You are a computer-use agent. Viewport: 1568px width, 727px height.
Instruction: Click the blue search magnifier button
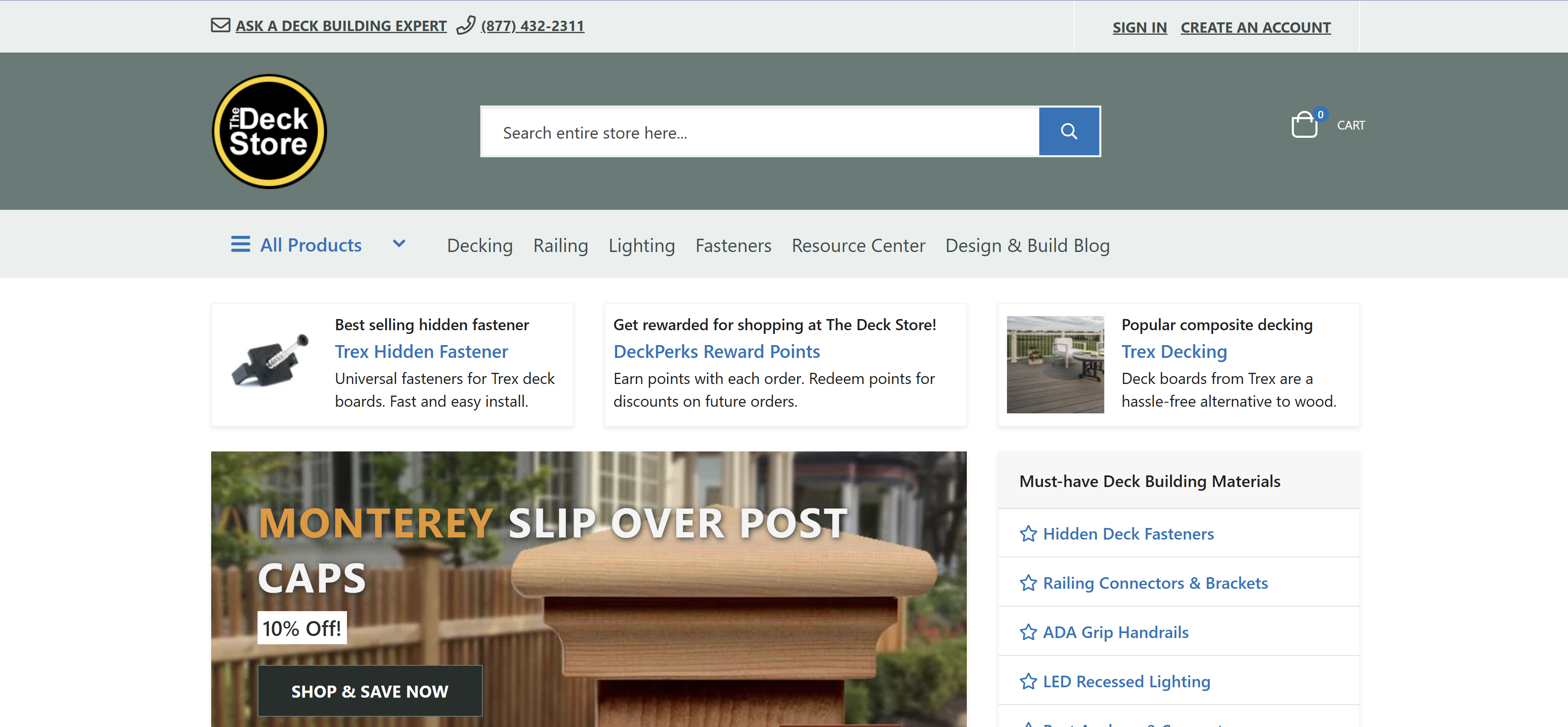[1068, 132]
